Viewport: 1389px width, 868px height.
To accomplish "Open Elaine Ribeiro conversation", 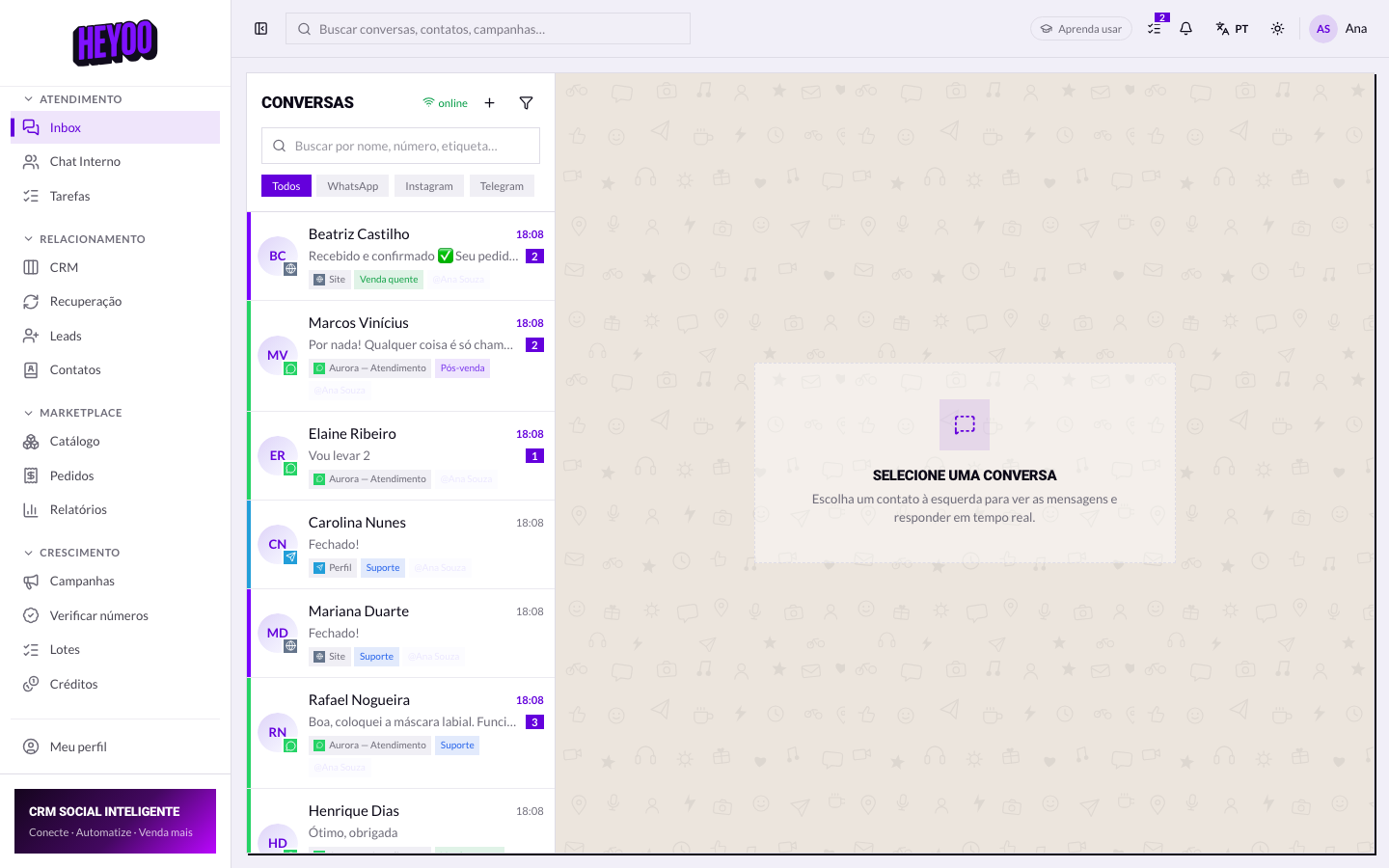I will coord(401,456).
